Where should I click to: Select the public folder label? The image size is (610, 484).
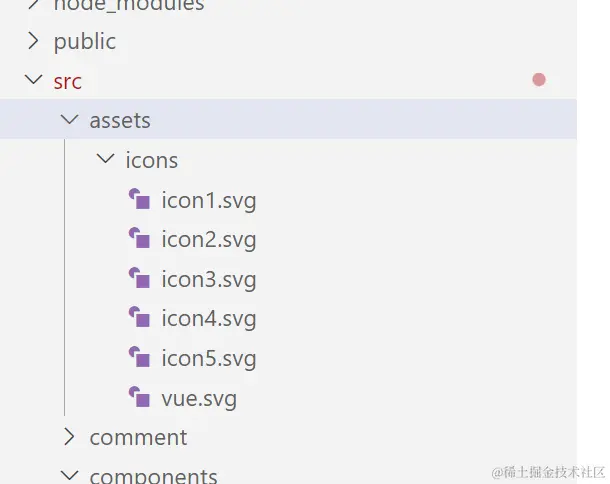(84, 41)
